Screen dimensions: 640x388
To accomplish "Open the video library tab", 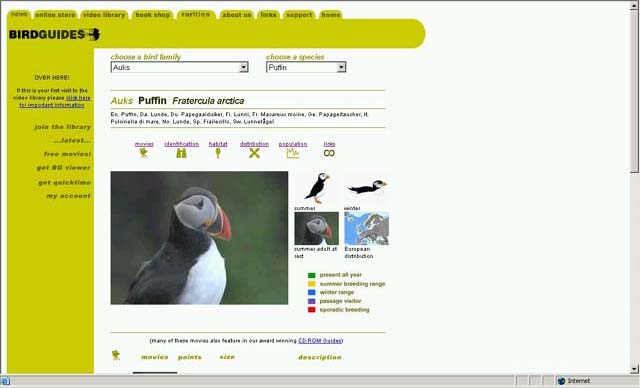I will click(104, 15).
